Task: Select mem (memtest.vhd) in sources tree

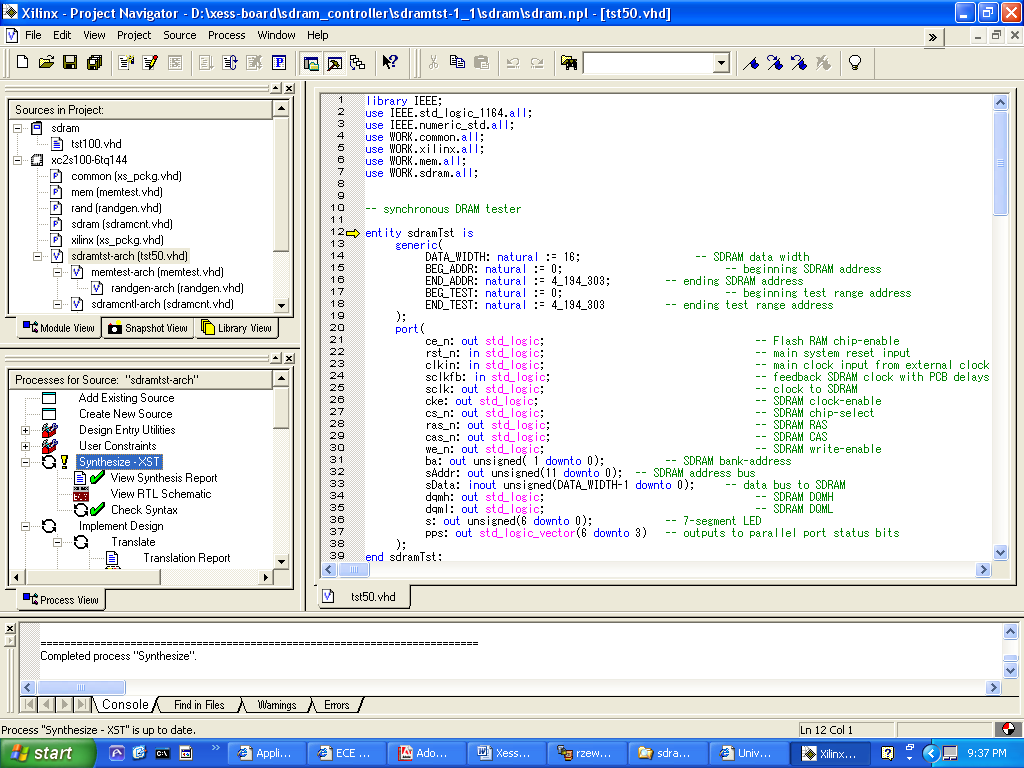Action: pos(116,192)
